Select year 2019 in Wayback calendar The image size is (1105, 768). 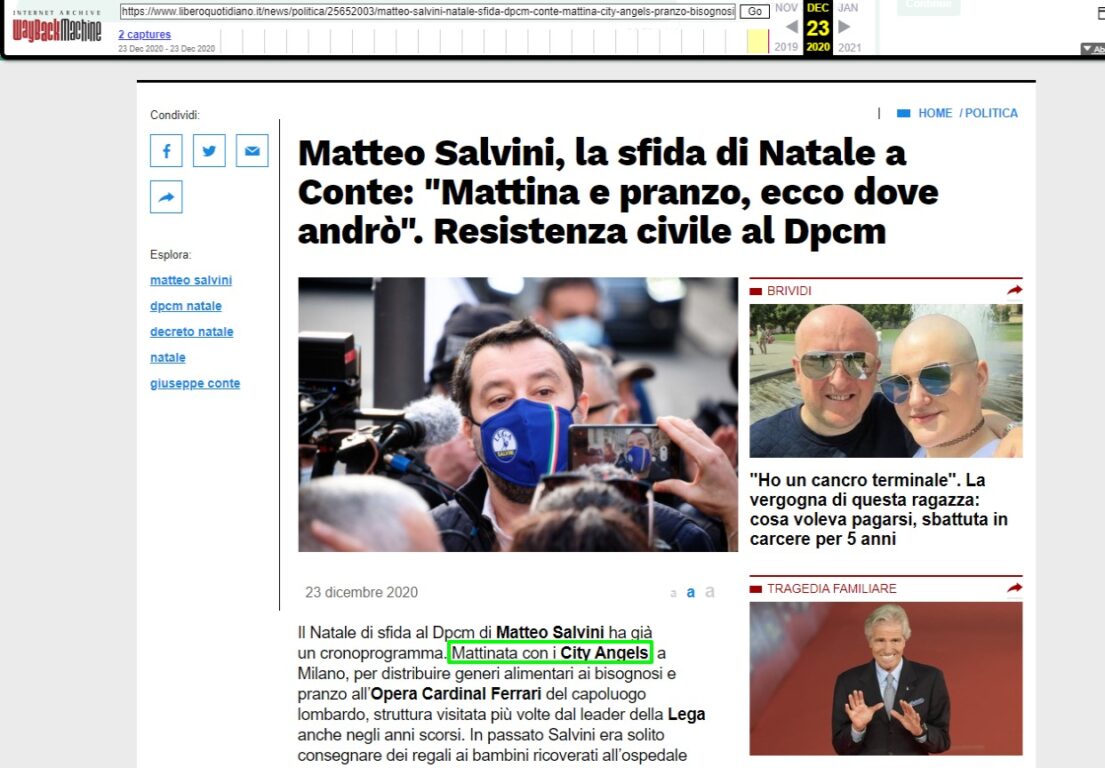786,47
